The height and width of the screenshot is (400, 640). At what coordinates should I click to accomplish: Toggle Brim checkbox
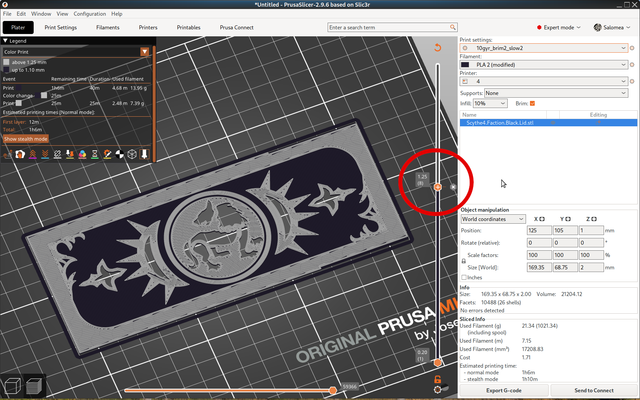pos(532,104)
